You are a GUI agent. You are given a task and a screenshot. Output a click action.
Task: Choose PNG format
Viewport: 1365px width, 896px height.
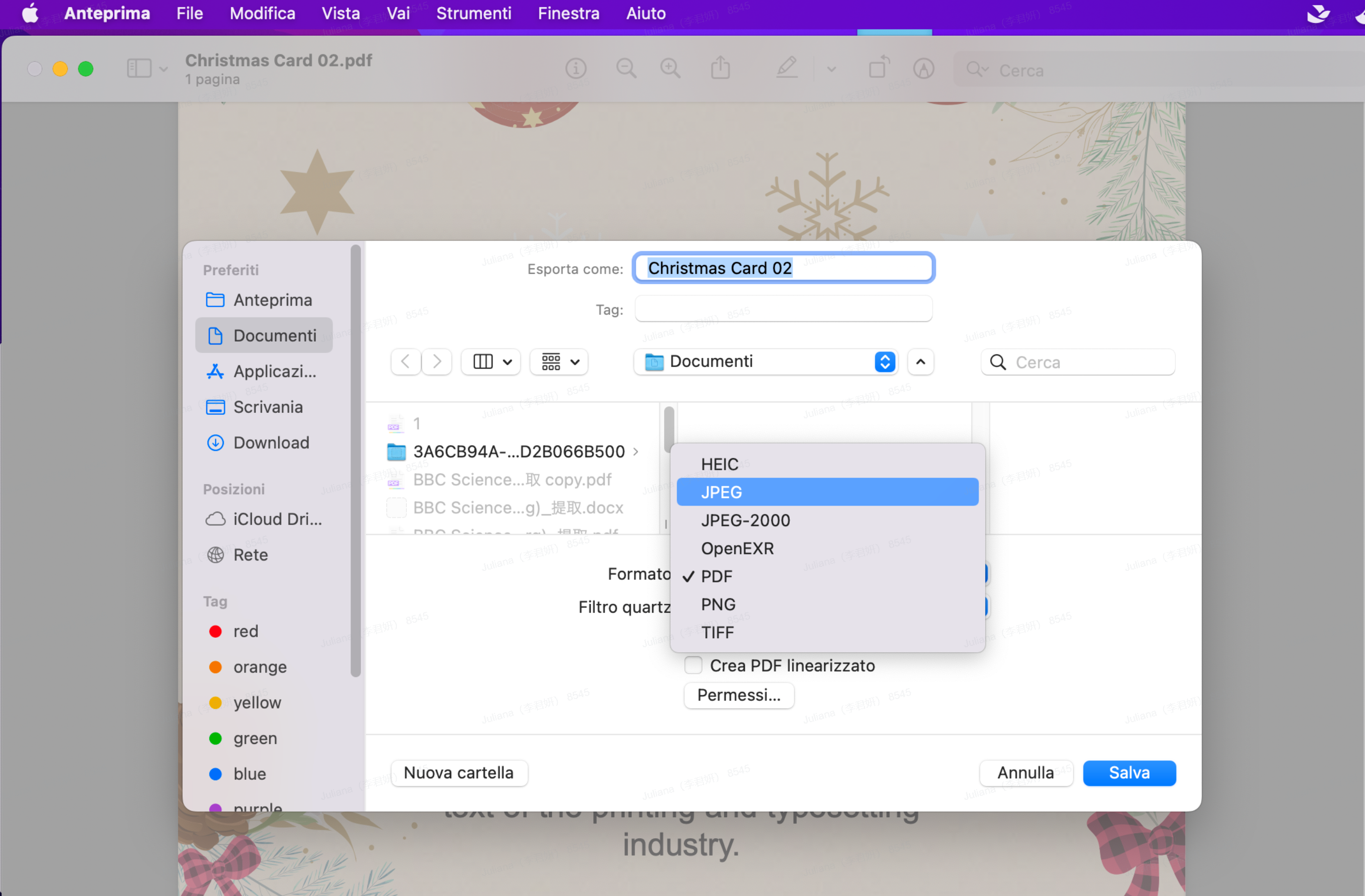click(x=828, y=604)
